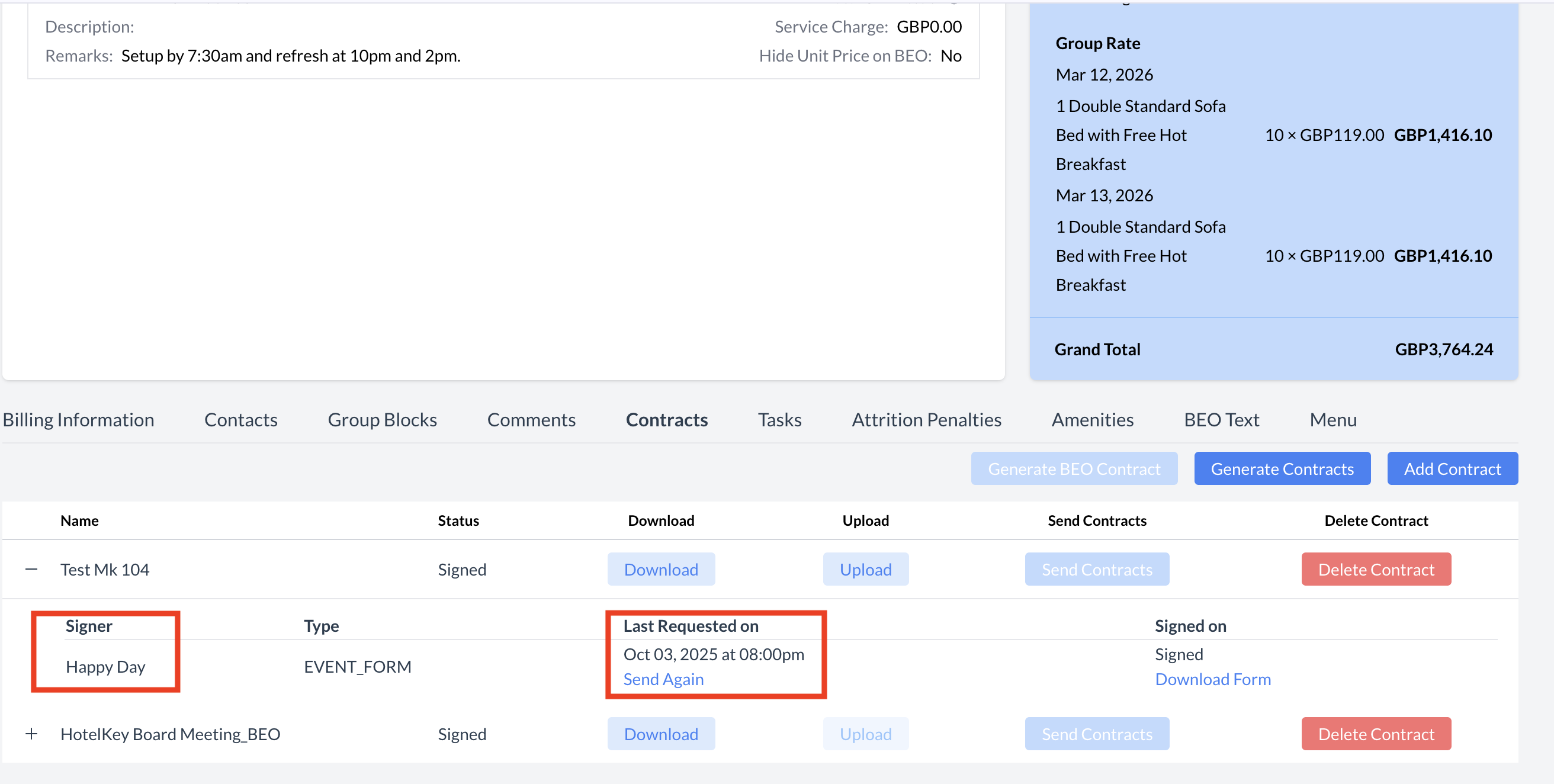This screenshot has width=1554, height=784.
Task: Open the Attrition Penalties tab
Action: [x=926, y=419]
